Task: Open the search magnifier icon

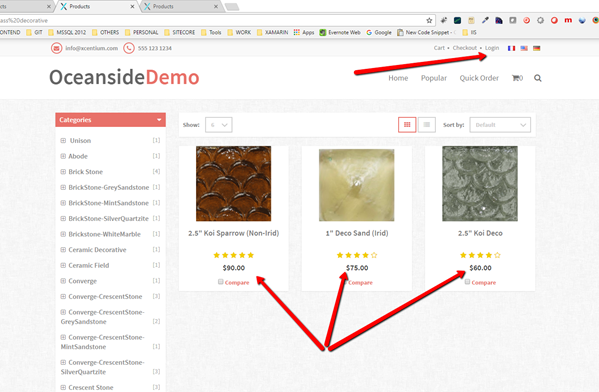Action: pos(537,78)
